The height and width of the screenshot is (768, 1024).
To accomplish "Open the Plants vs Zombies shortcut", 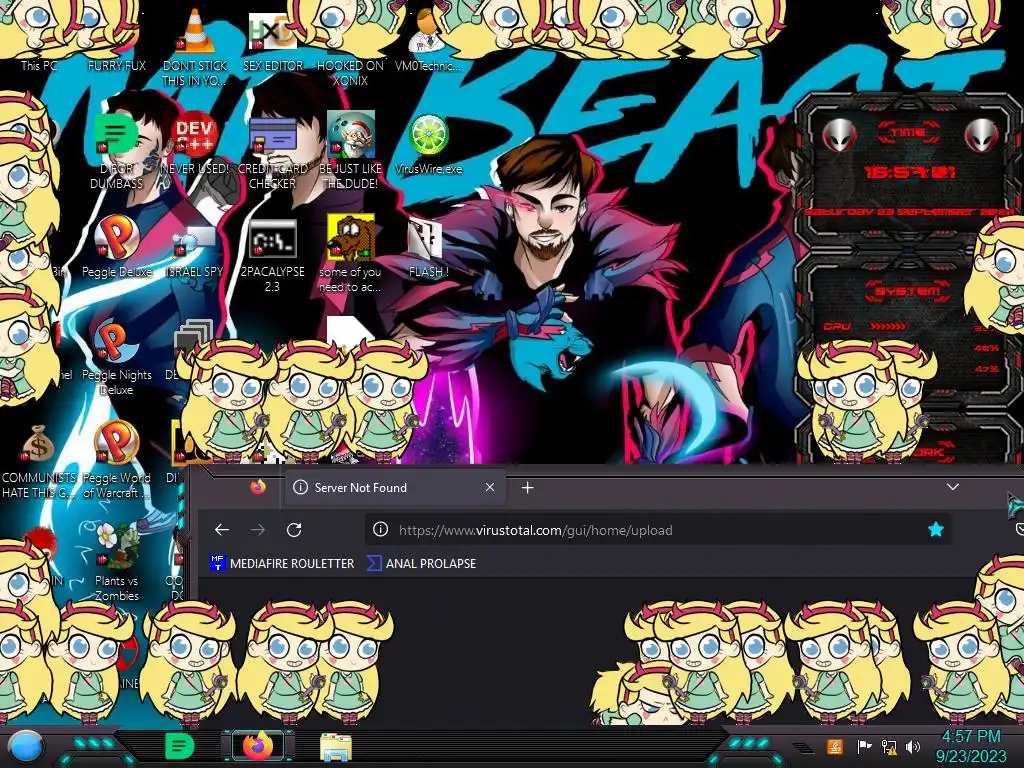I will (117, 562).
